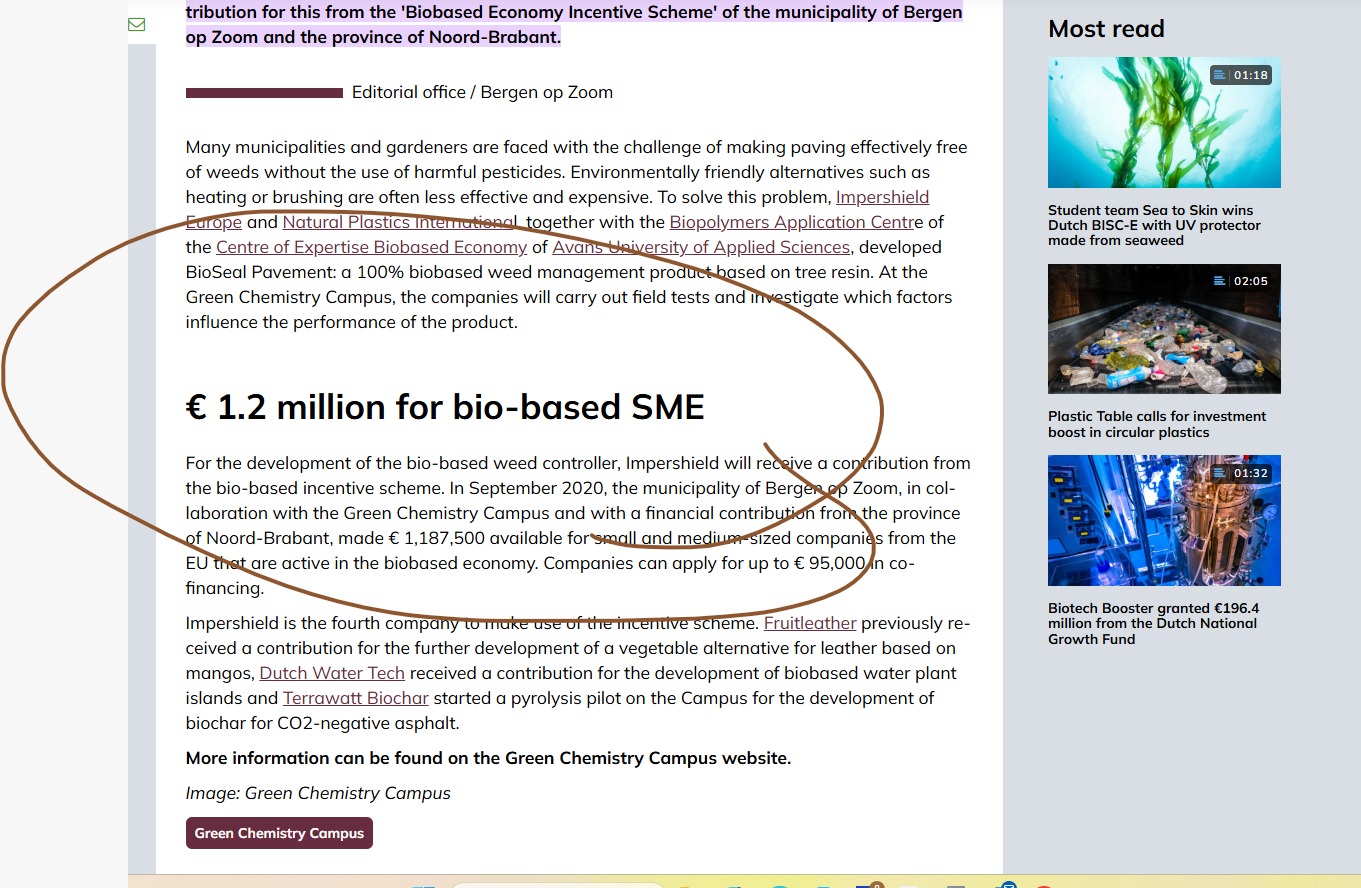
Task: Open the Impershield Europe link
Action: point(882,197)
